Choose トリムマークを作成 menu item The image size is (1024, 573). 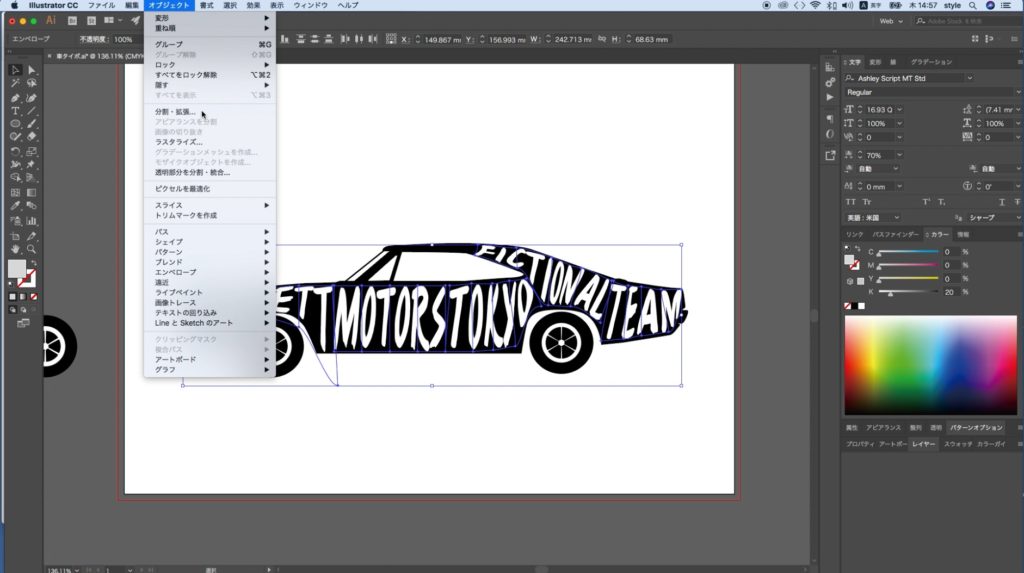(210, 216)
